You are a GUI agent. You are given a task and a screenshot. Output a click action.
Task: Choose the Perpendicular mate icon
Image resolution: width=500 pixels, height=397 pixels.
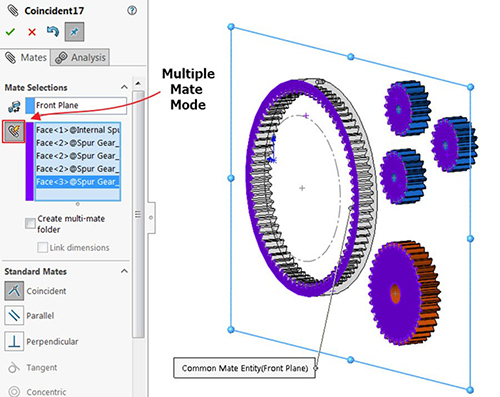14,341
